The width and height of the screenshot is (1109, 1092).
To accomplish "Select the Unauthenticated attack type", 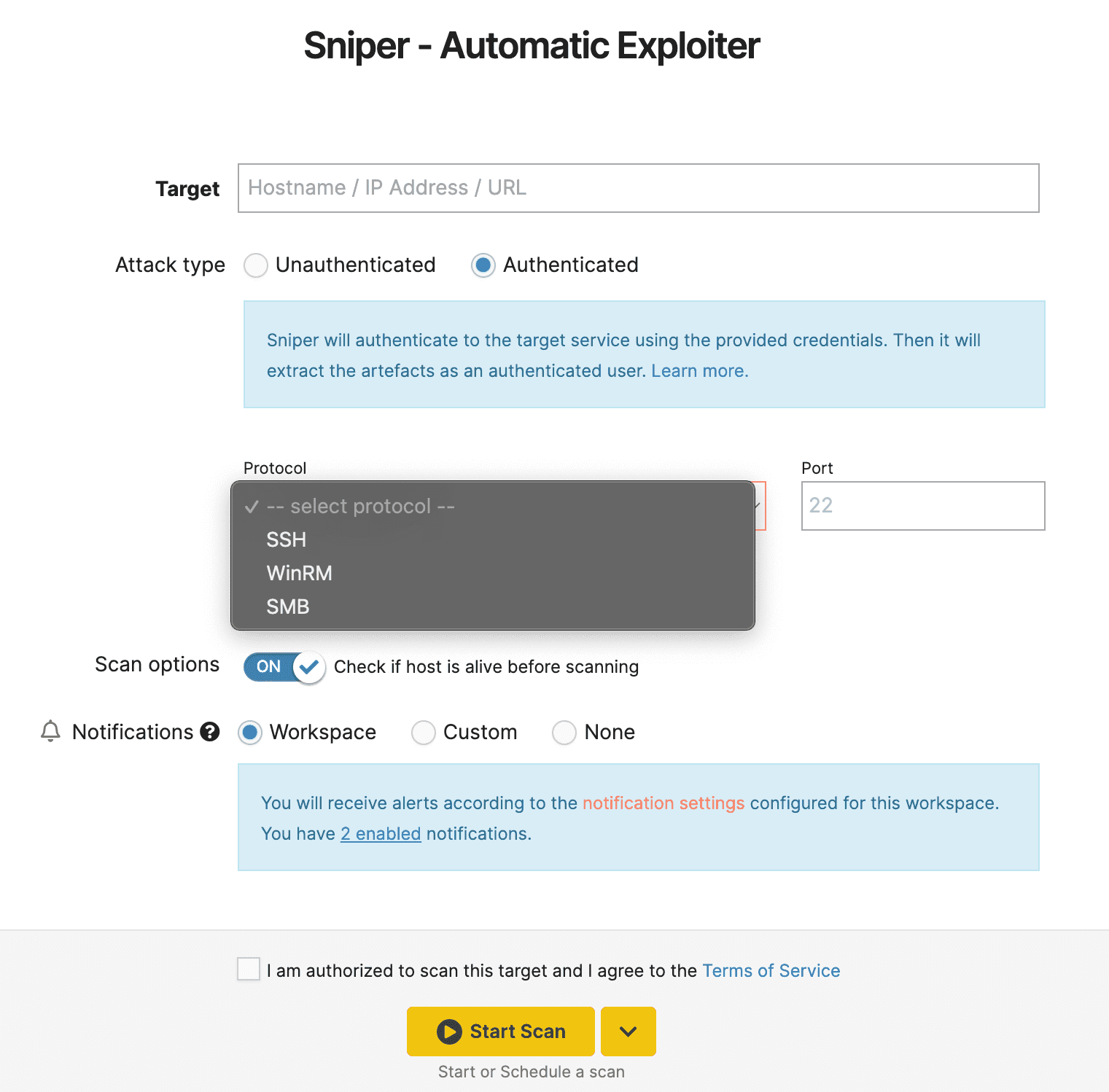I will point(256,265).
